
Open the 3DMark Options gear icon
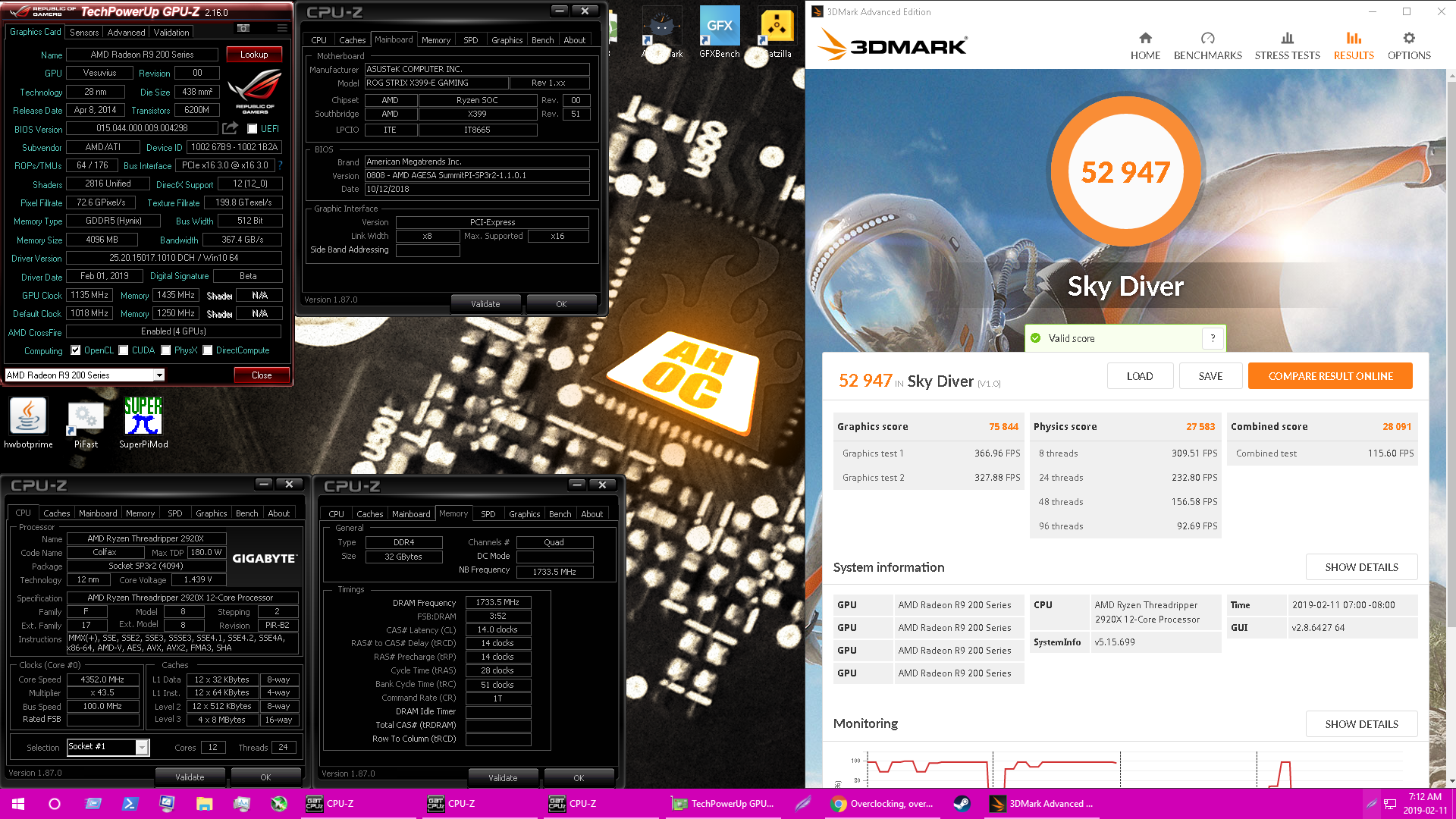1409,38
